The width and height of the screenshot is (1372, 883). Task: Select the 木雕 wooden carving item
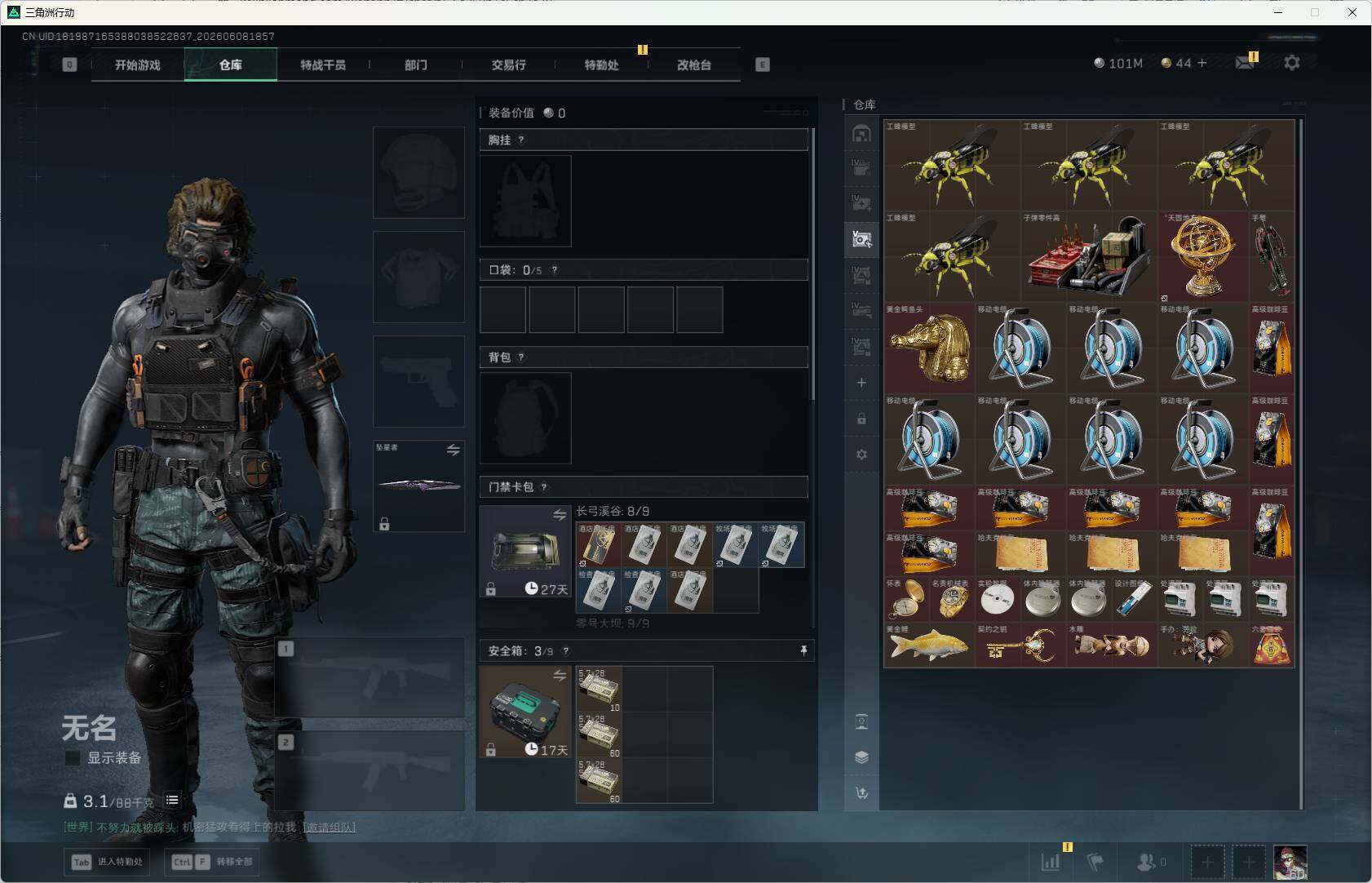pyautogui.click(x=1112, y=646)
